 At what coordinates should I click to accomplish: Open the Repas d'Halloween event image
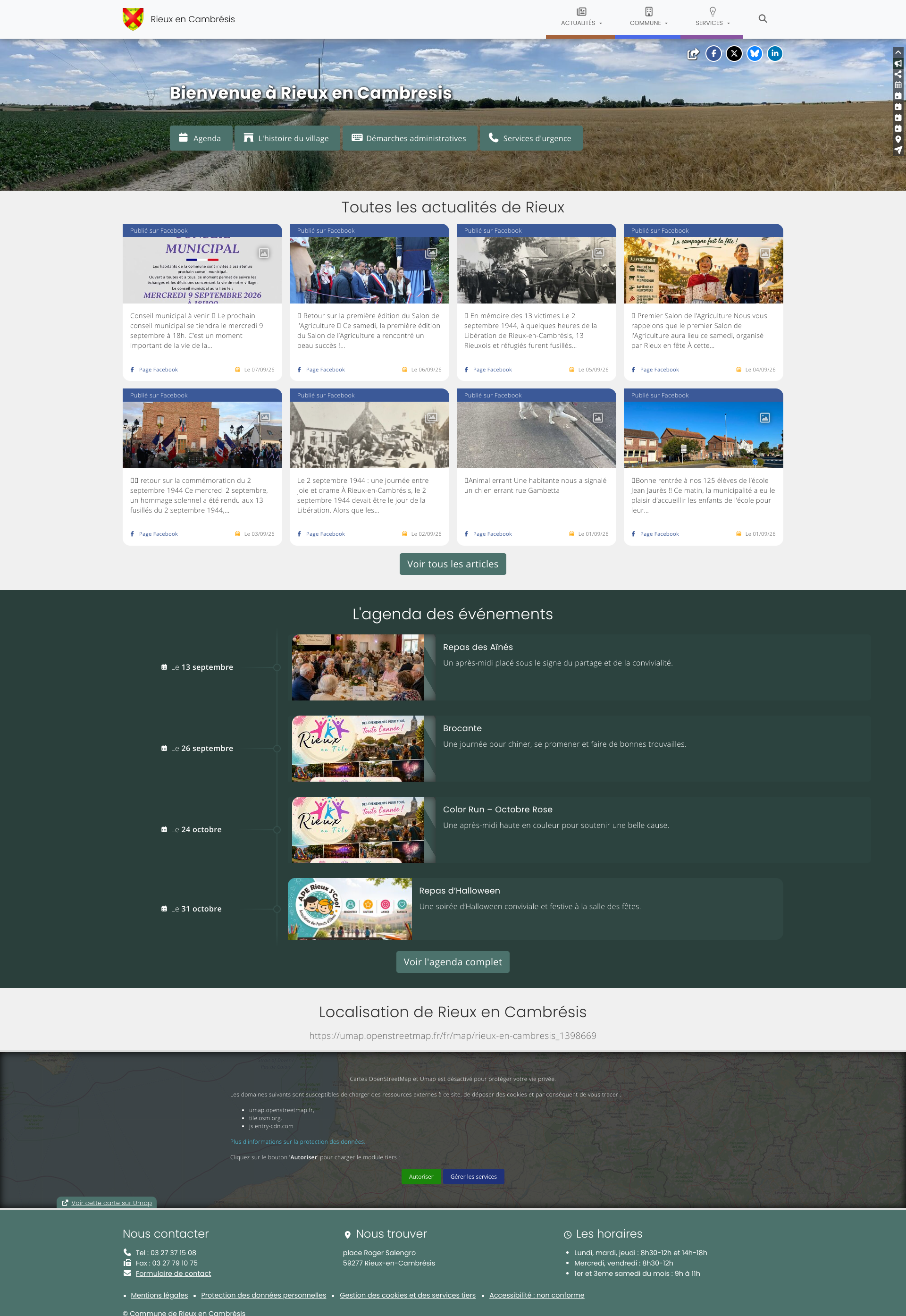(x=350, y=909)
